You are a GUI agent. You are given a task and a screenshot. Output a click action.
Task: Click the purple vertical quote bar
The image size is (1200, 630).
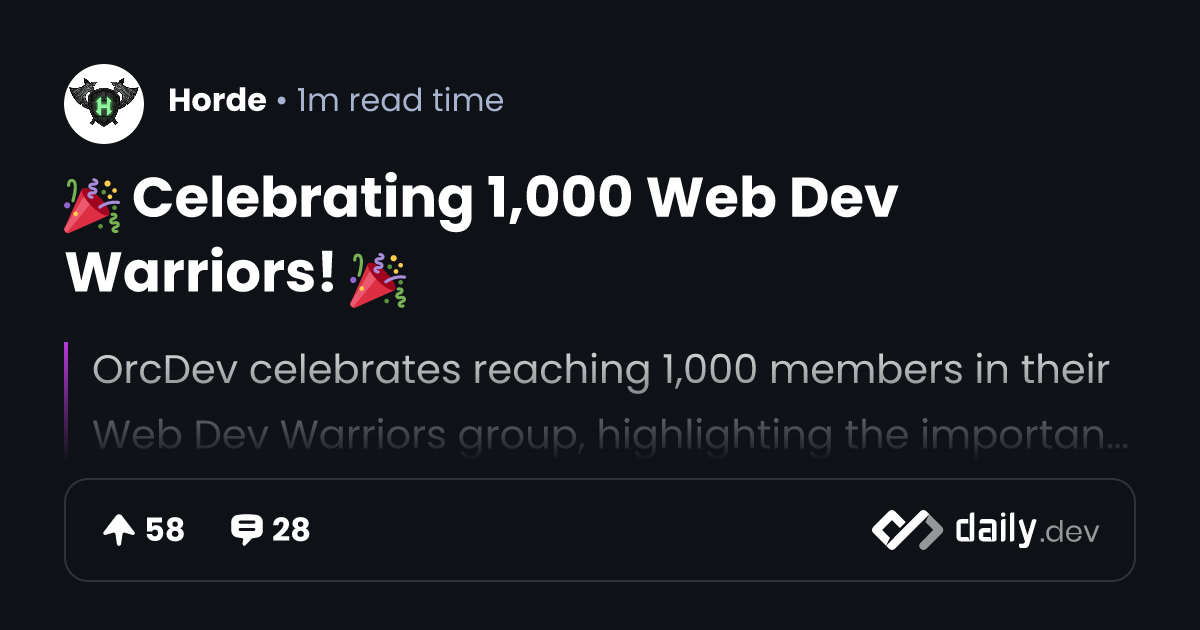click(x=66, y=400)
